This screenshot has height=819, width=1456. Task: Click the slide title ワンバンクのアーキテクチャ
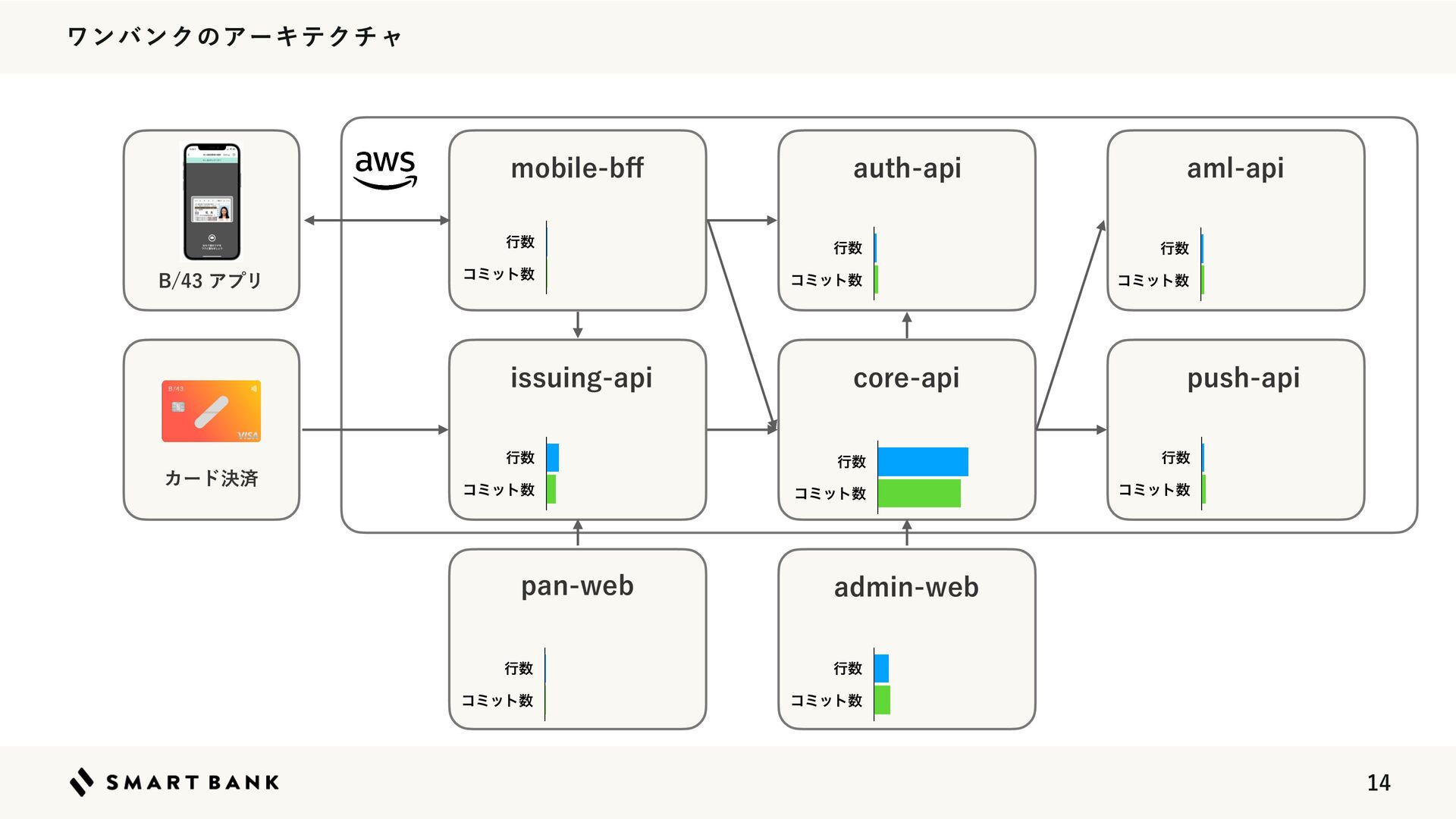coord(234,36)
